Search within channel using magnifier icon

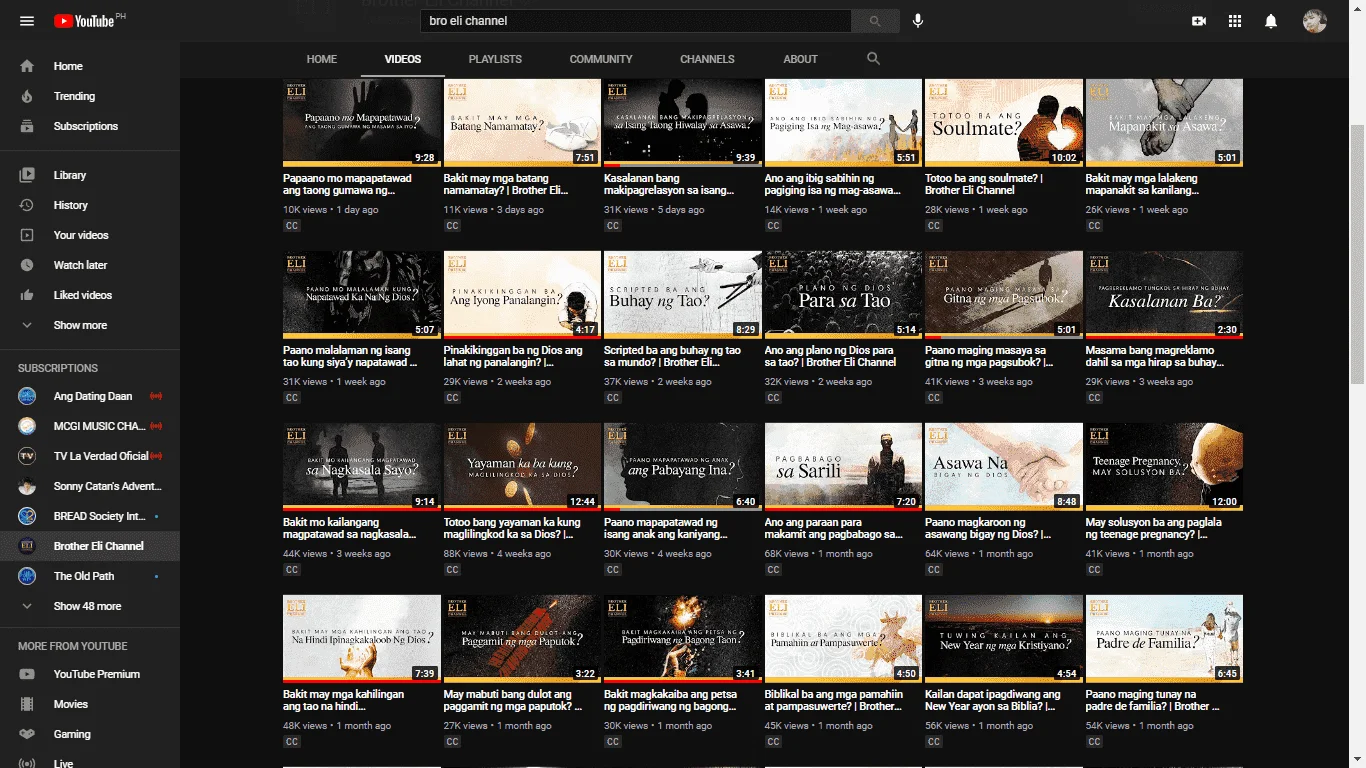(873, 59)
